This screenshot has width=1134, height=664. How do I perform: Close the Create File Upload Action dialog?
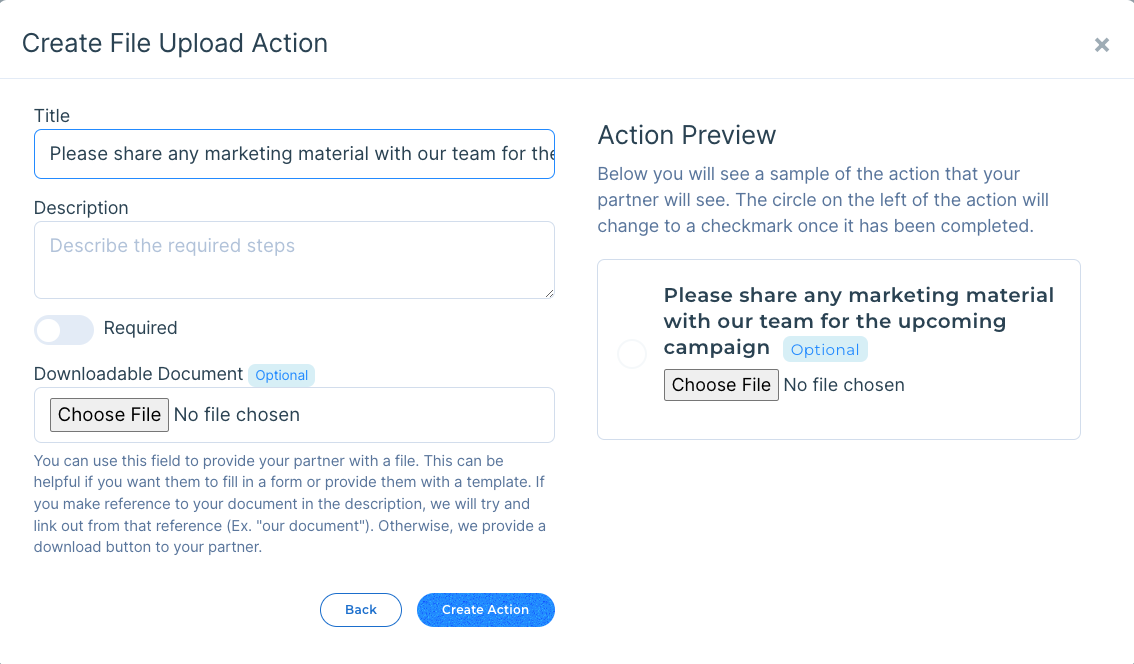pos(1101,45)
